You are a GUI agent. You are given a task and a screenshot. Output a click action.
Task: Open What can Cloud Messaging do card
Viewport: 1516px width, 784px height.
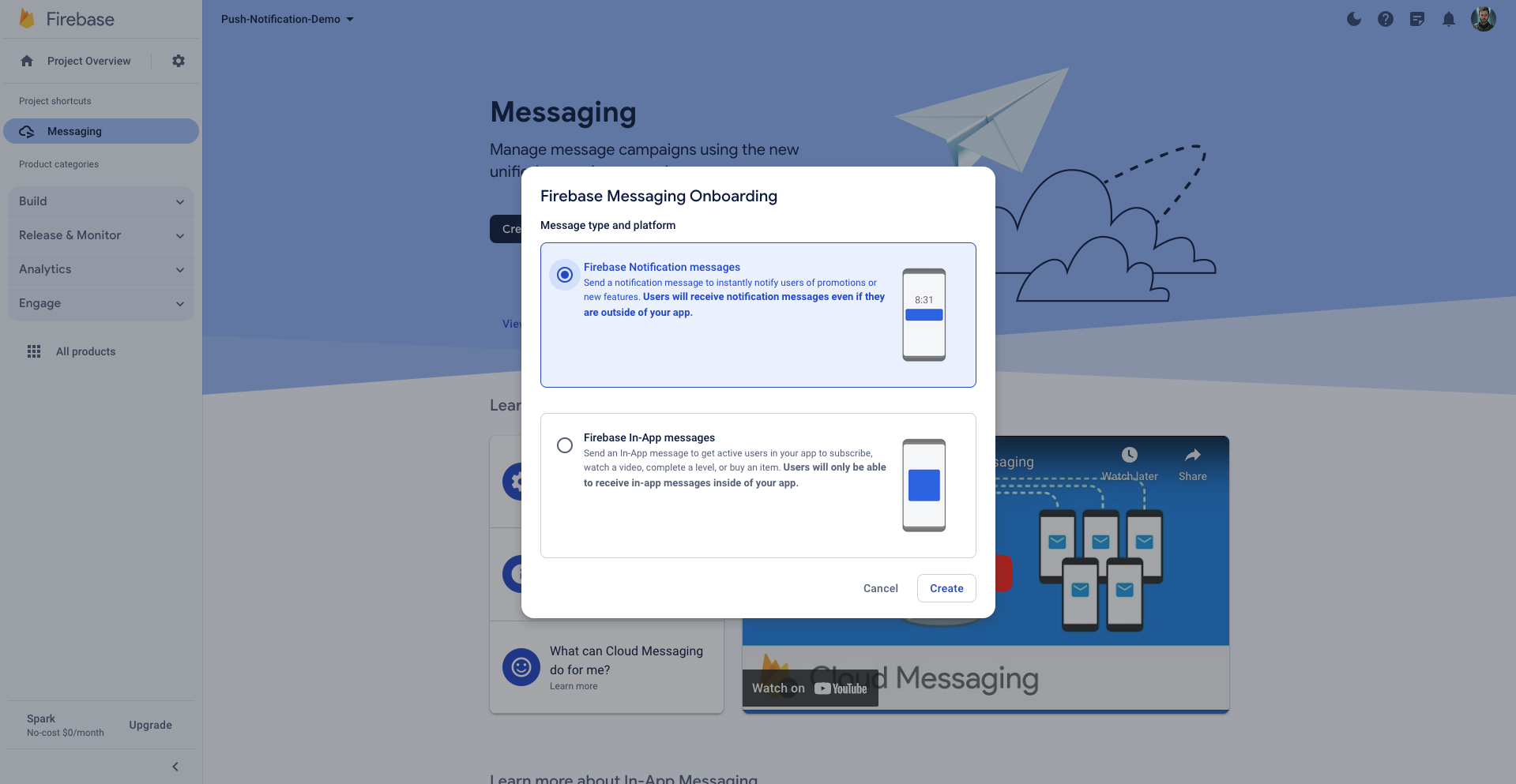[x=607, y=667]
